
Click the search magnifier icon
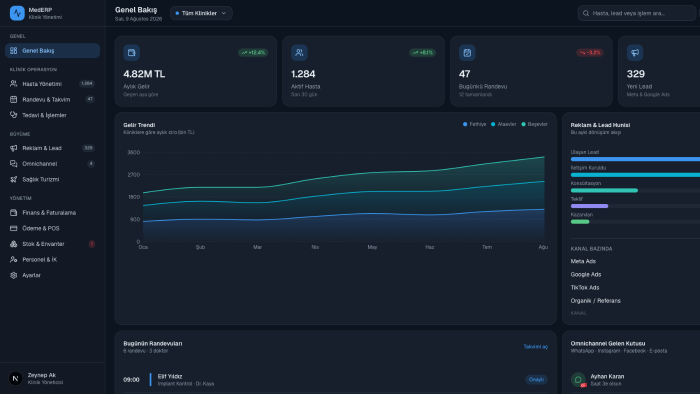coord(586,13)
